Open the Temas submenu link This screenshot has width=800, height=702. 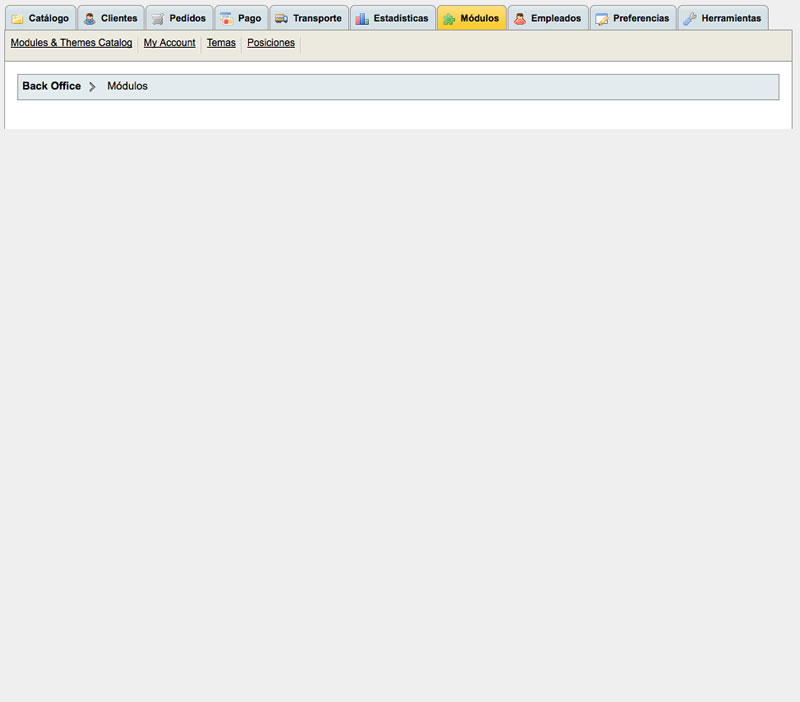pos(221,44)
